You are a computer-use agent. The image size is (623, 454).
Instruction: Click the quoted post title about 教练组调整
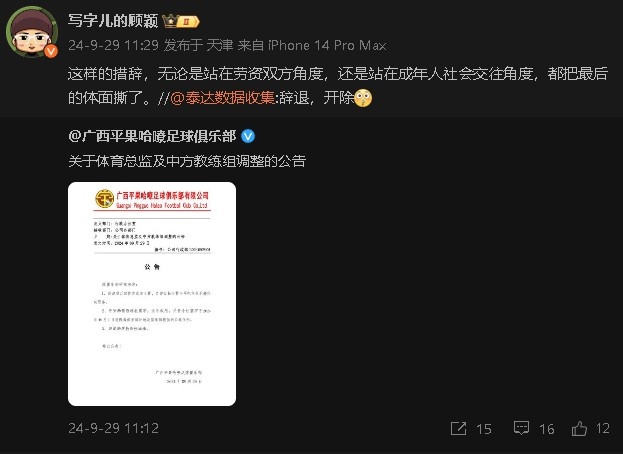[x=187, y=161]
